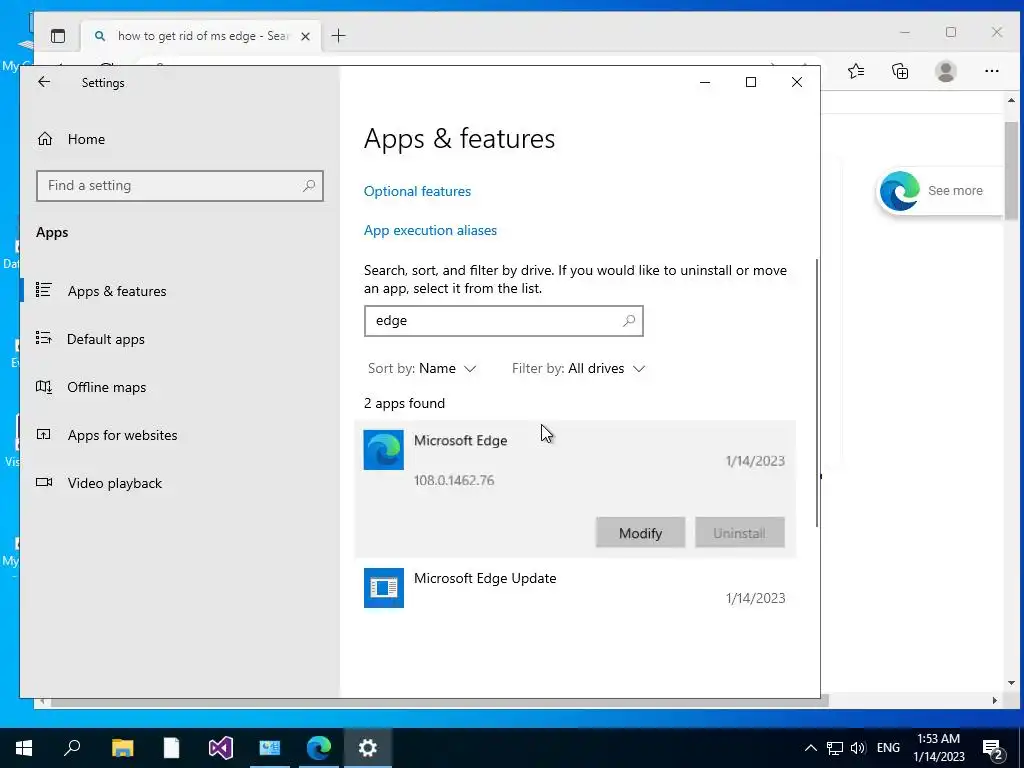Click the Settings window vertical scrollbar
The width and height of the screenshot is (1024, 768).
816,392
